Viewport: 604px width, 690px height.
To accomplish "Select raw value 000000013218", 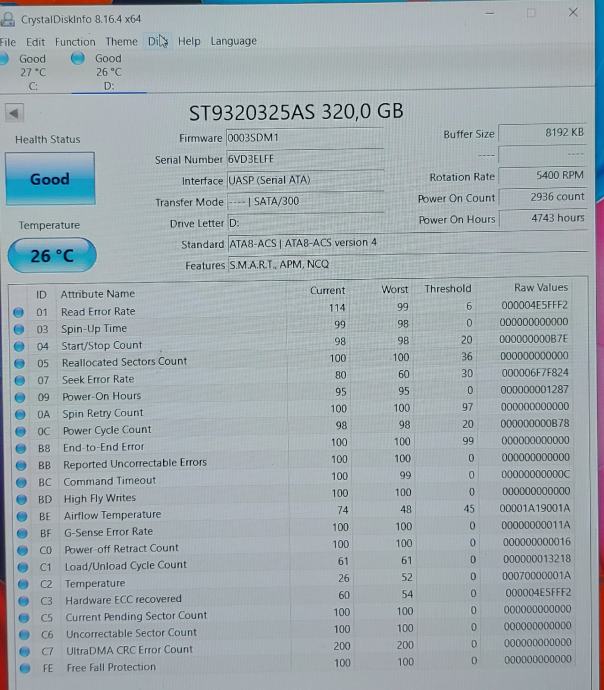I will tap(537, 559).
